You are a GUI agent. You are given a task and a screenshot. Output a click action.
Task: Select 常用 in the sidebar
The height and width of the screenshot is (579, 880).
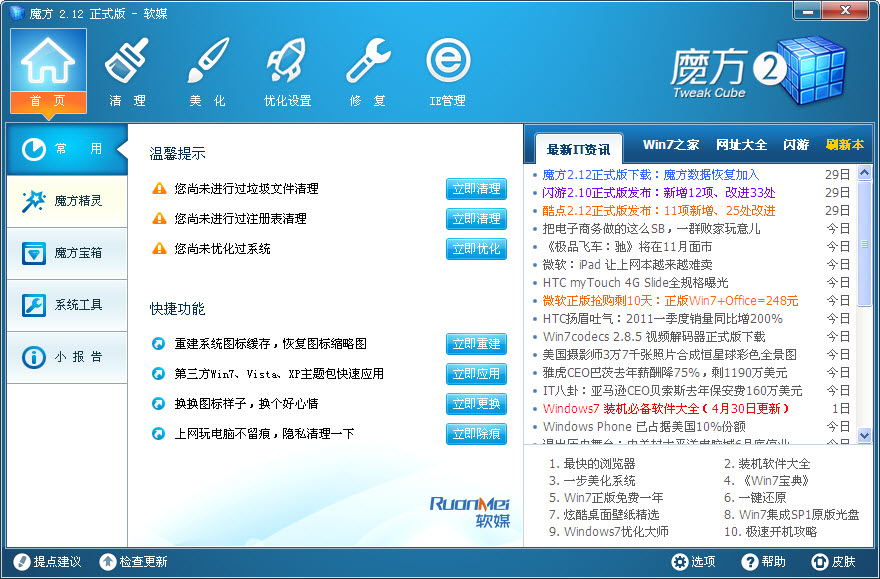(x=67, y=149)
